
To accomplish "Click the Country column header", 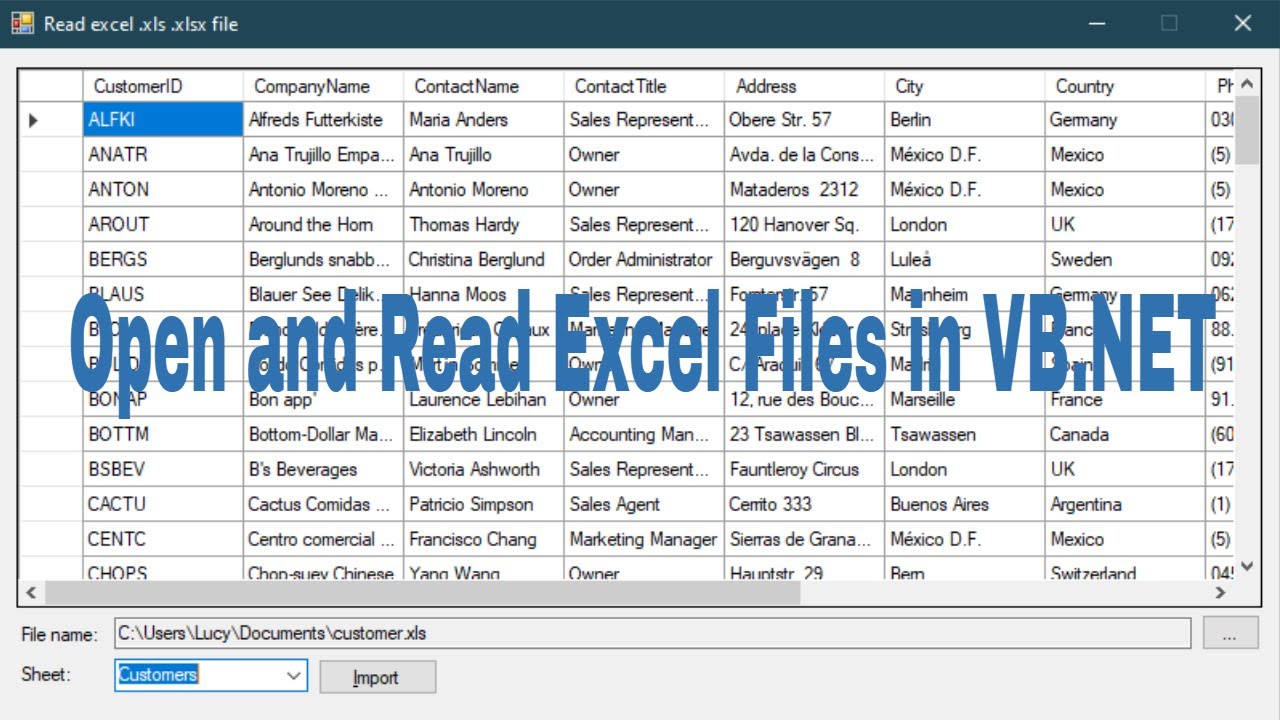I will [1125, 86].
